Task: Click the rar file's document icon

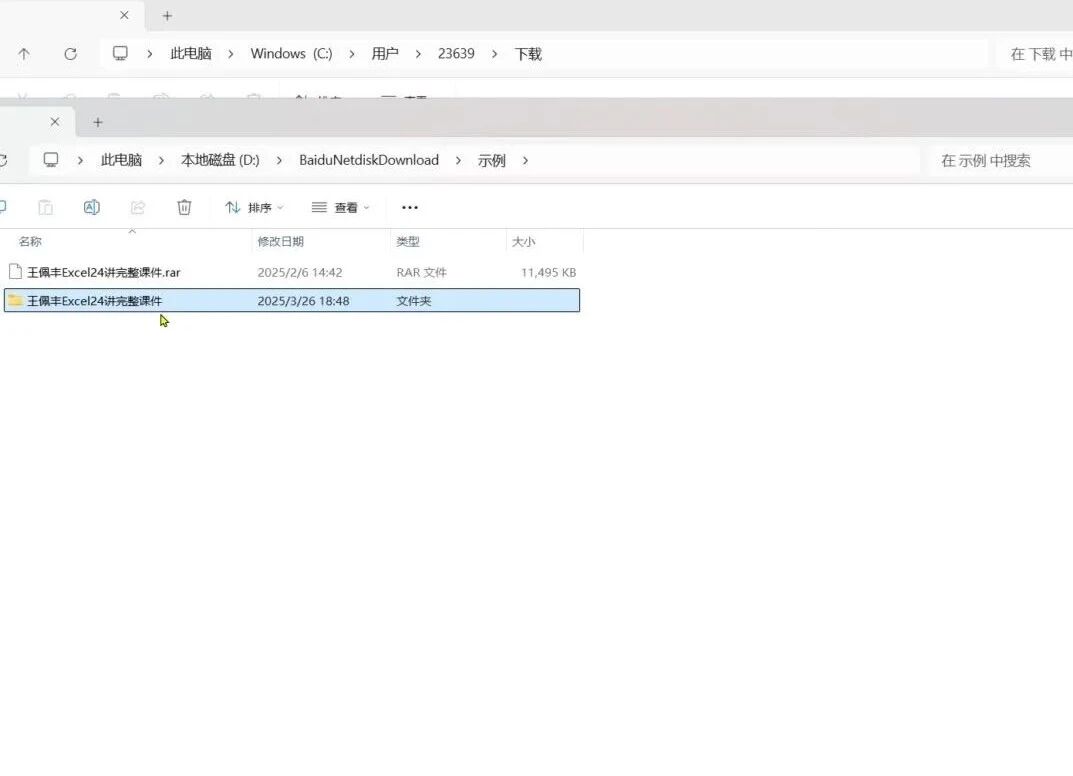Action: tap(15, 272)
